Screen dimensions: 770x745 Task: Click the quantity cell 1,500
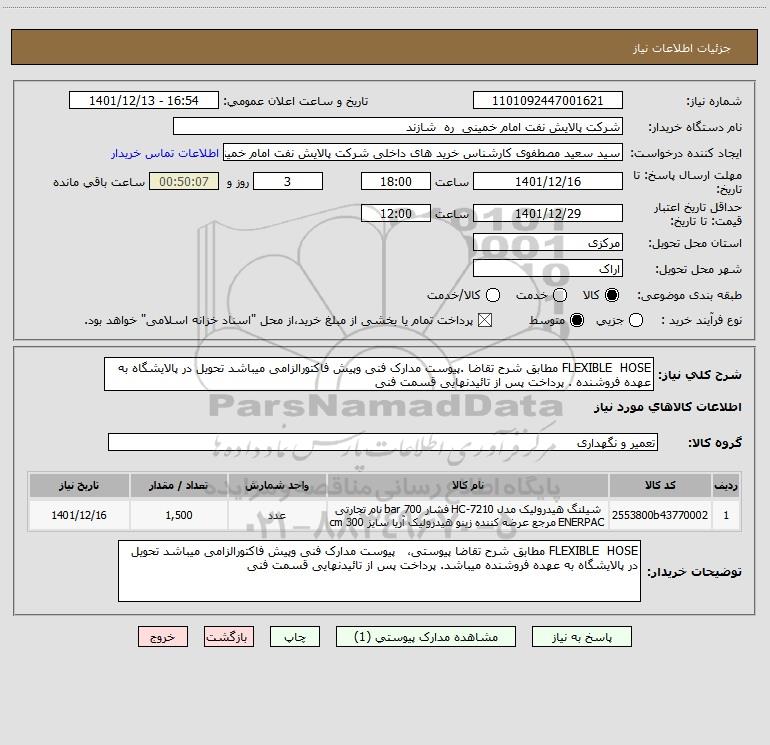coord(179,515)
